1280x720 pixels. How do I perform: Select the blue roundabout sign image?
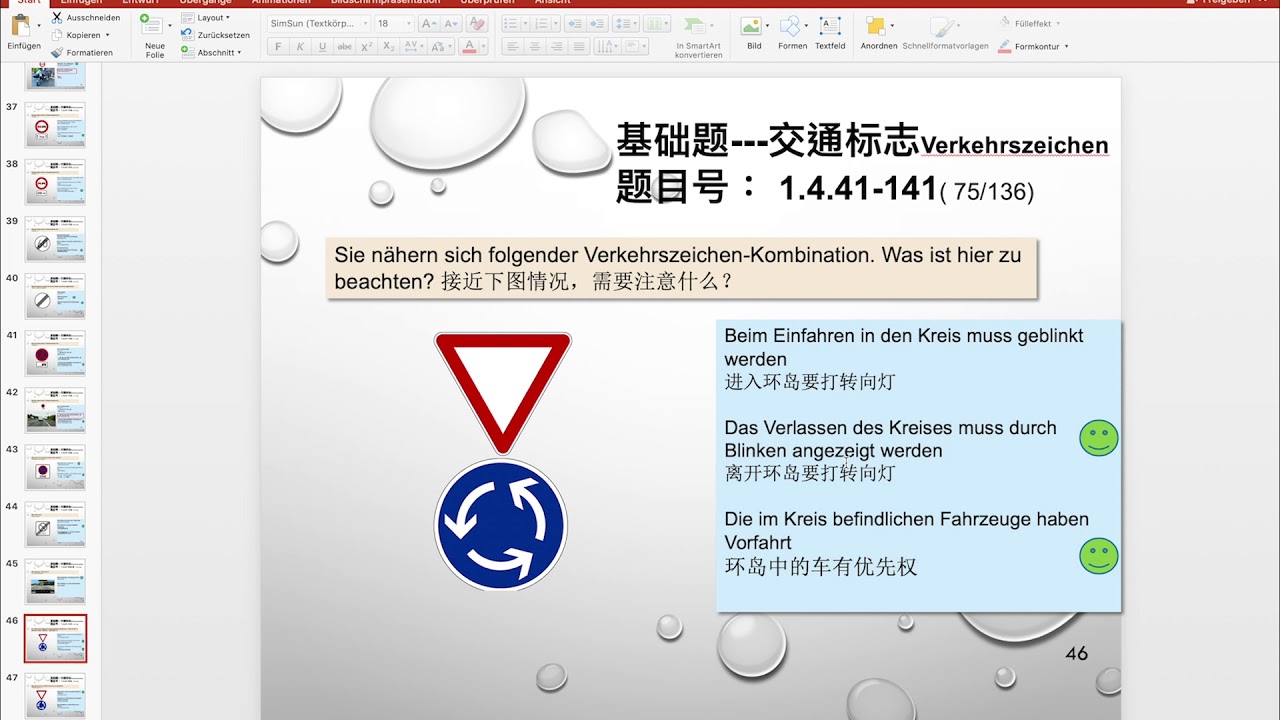point(501,525)
